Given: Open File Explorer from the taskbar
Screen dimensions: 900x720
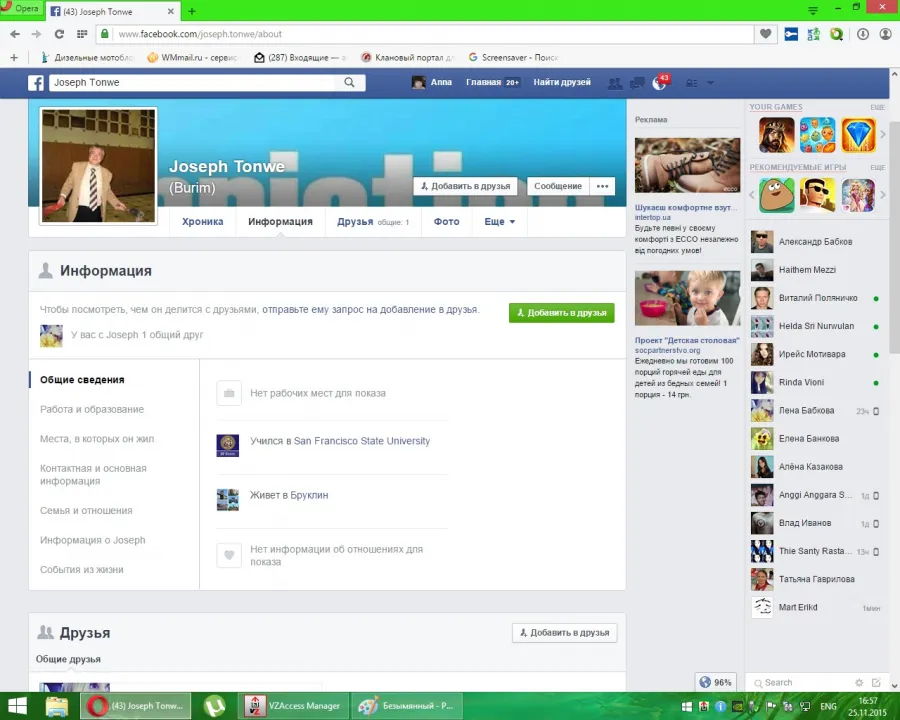Looking at the screenshot, I should pyautogui.click(x=56, y=706).
